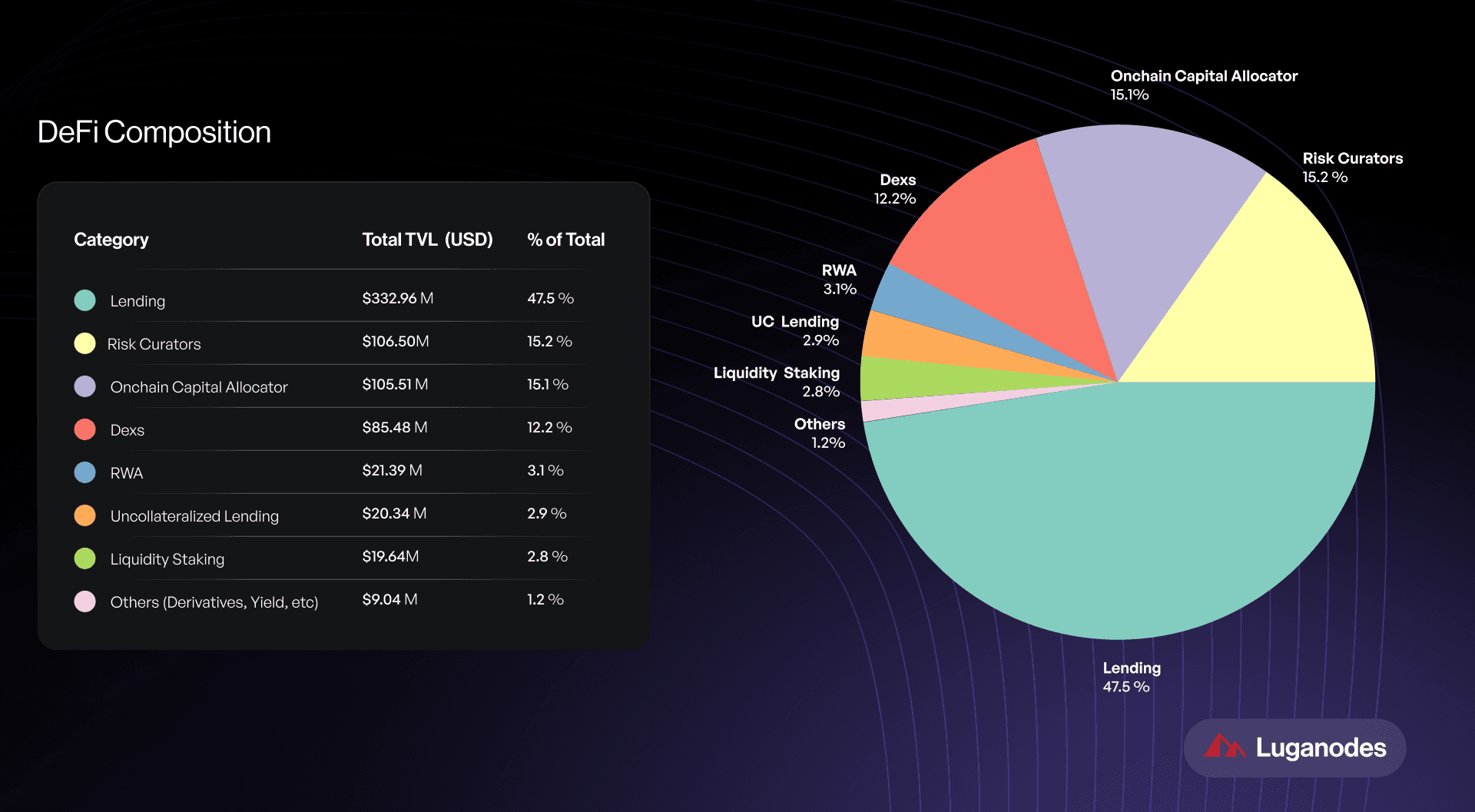Click the yellow Risk Curators legend dot
The height and width of the screenshot is (812, 1475).
pos(85,343)
